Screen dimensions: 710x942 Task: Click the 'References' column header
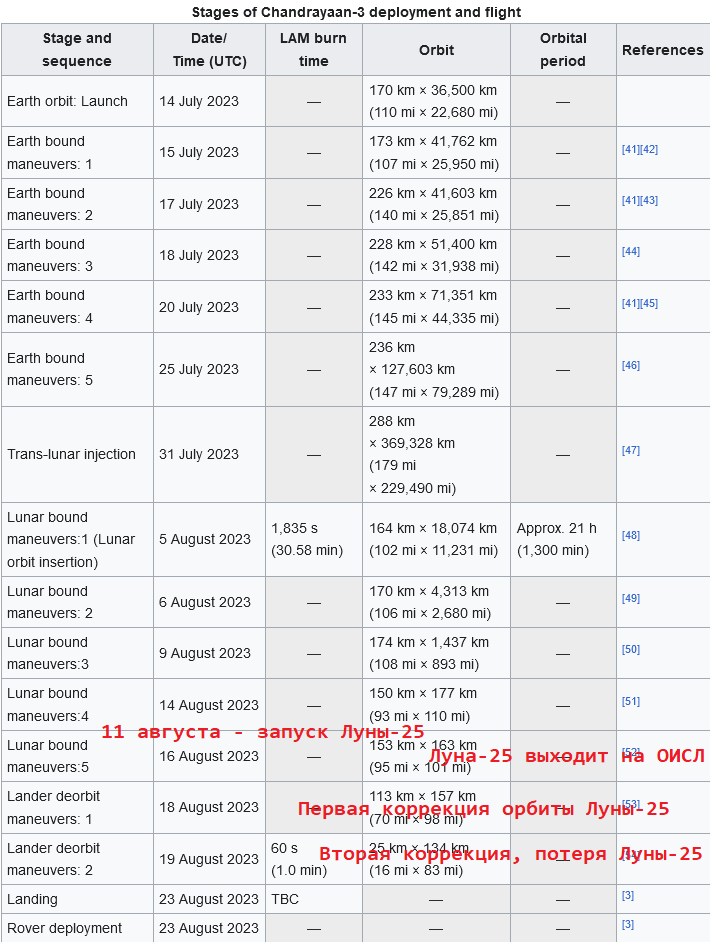click(x=663, y=50)
